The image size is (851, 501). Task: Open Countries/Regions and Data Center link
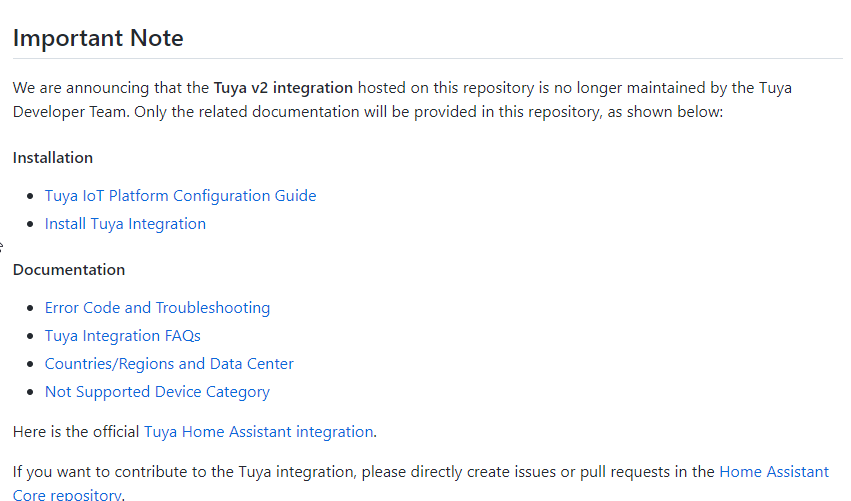(x=169, y=364)
